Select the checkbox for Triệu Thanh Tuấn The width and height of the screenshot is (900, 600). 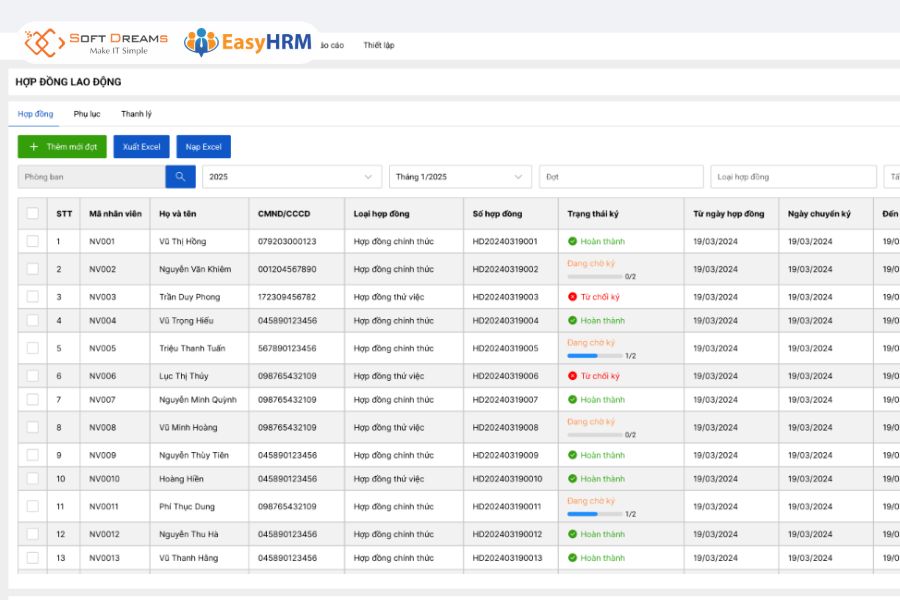click(x=33, y=349)
